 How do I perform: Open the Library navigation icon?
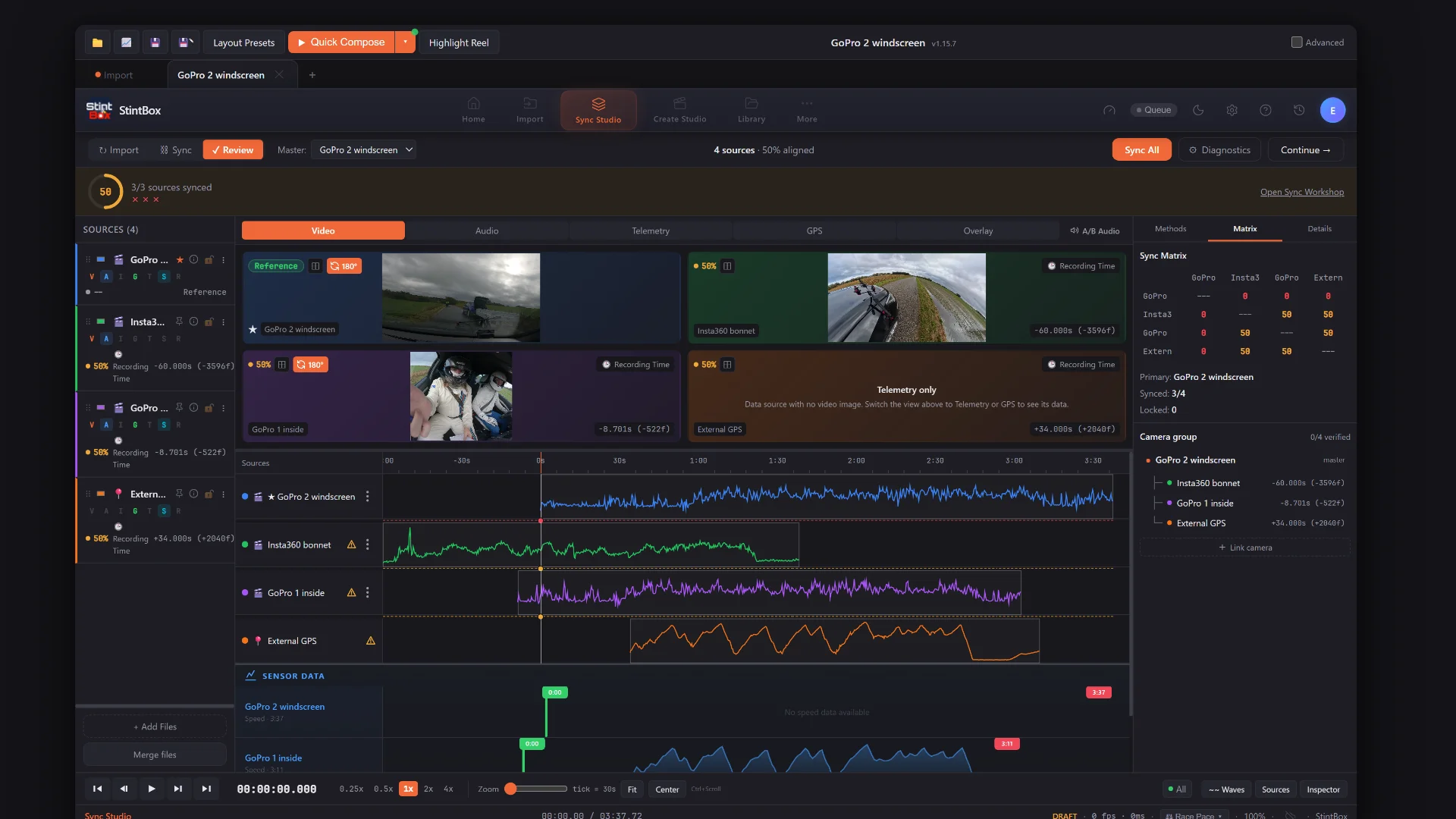coord(752,110)
